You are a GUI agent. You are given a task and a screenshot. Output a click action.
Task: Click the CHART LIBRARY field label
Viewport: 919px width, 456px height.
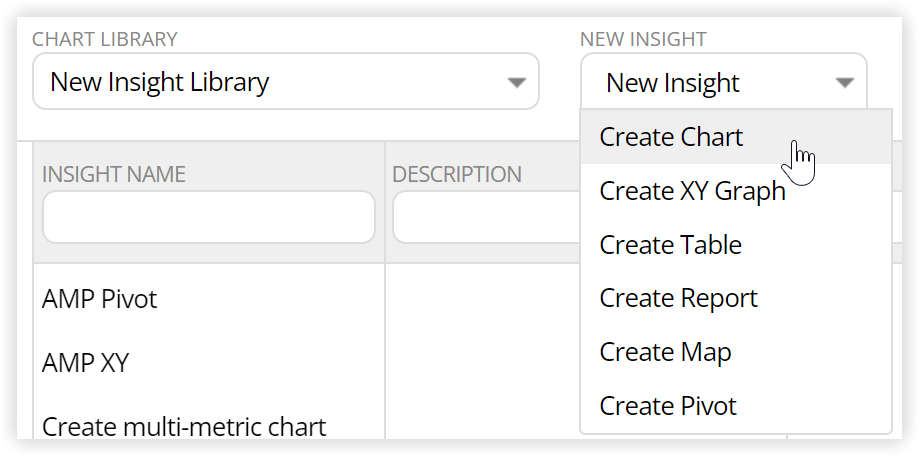pyautogui.click(x=104, y=39)
